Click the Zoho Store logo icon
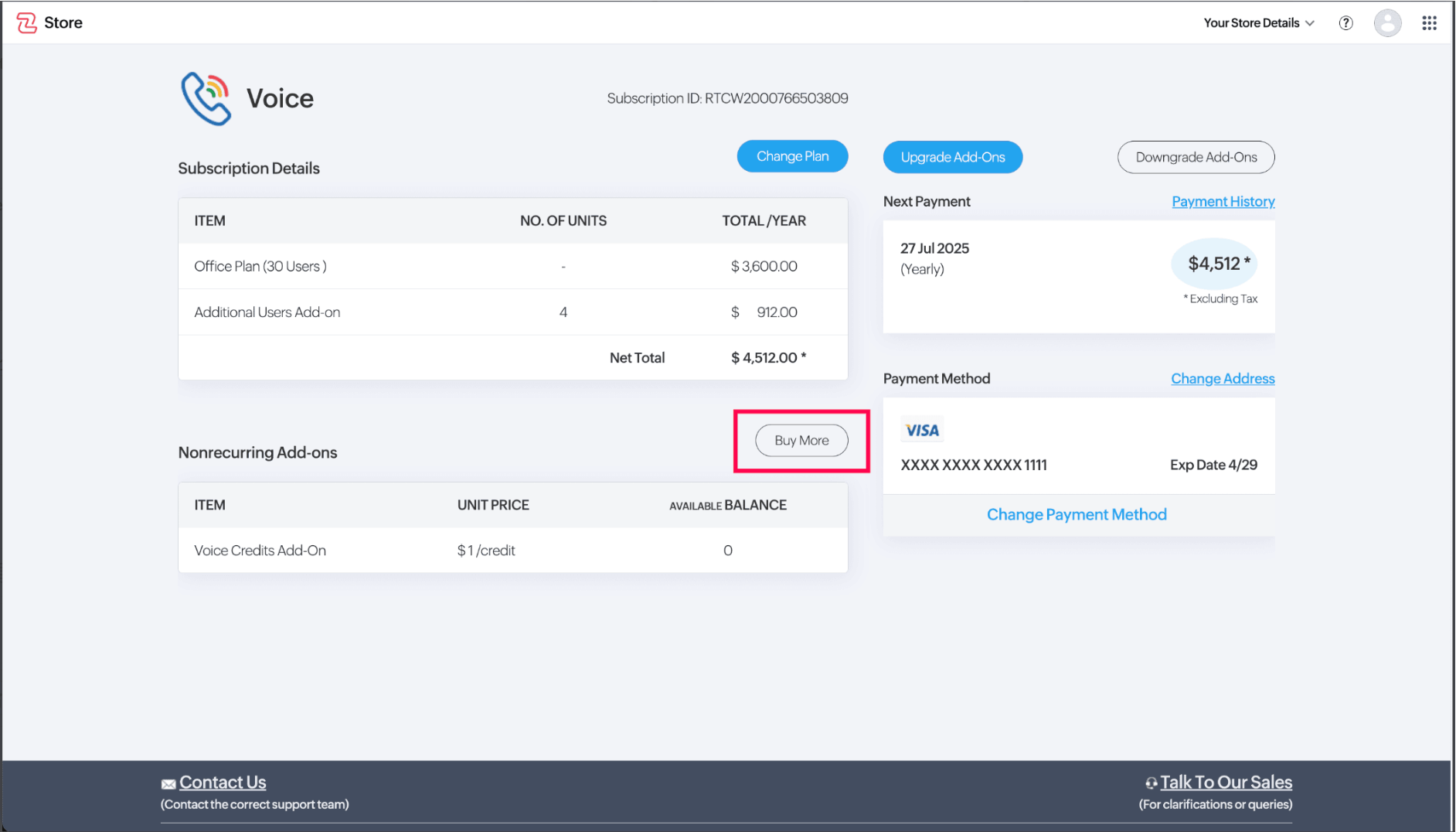 tap(27, 23)
